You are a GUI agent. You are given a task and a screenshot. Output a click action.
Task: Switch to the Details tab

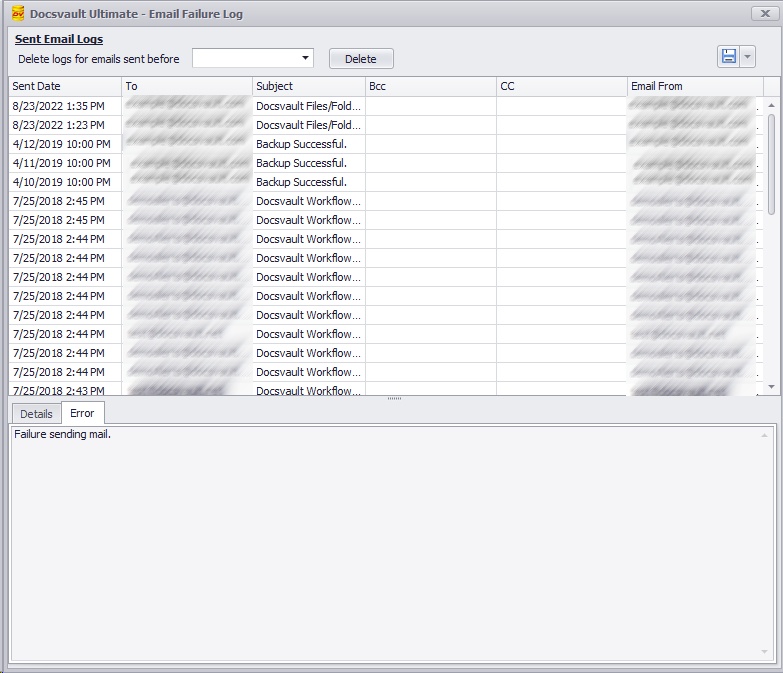tap(36, 414)
